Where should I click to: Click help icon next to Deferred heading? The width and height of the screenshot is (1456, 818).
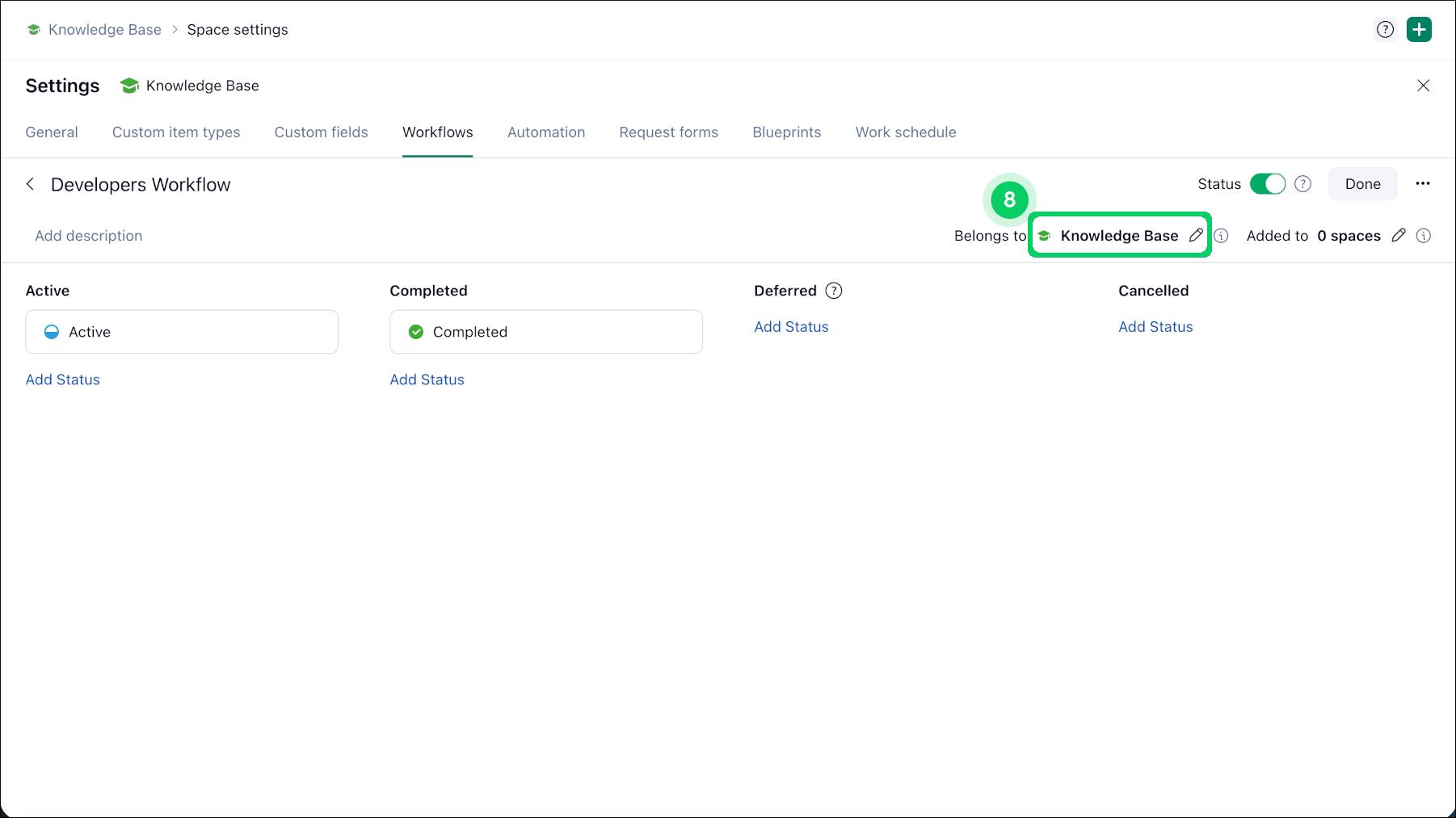click(x=834, y=291)
